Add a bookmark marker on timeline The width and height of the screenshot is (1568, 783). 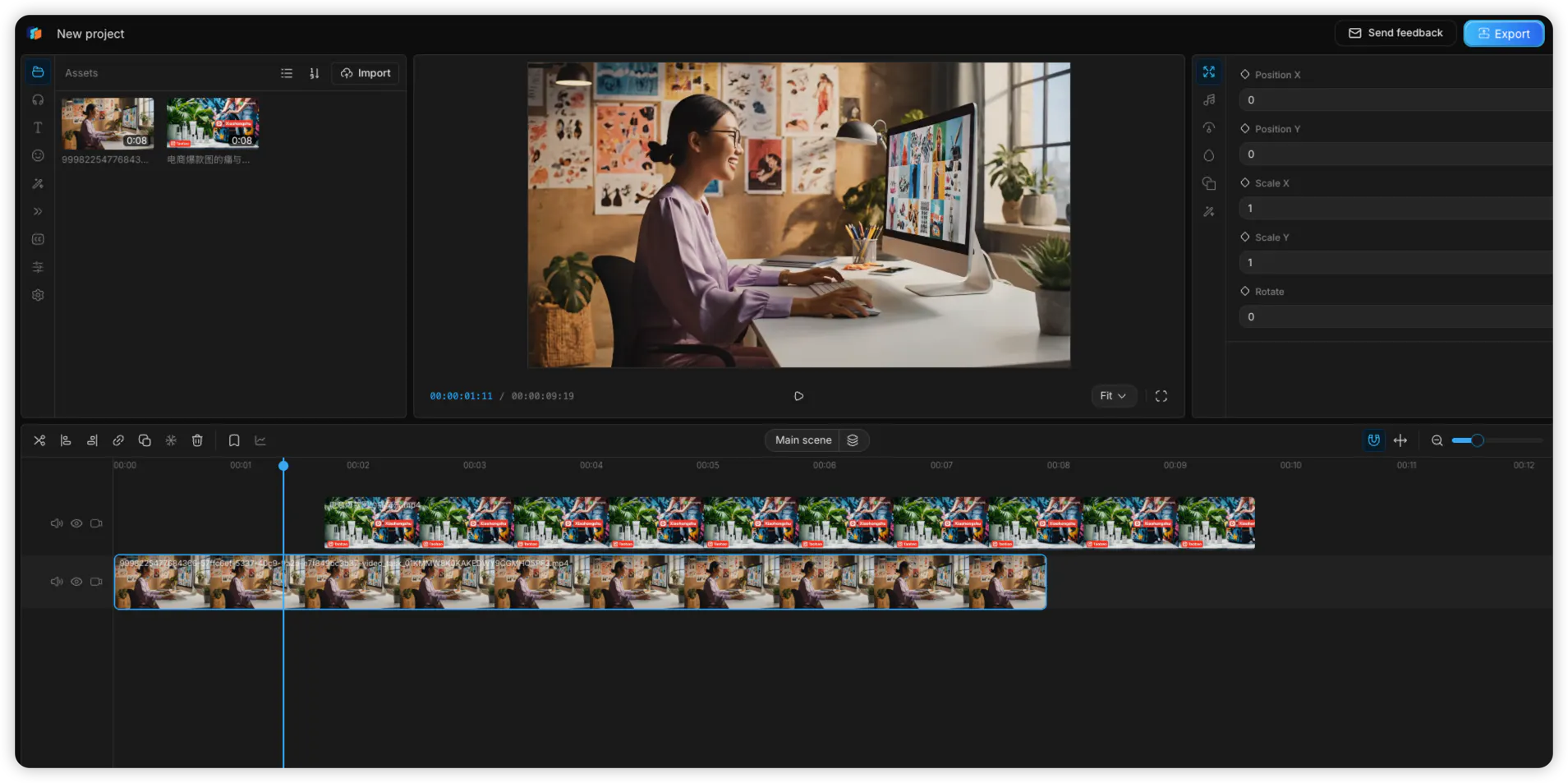[234, 441]
